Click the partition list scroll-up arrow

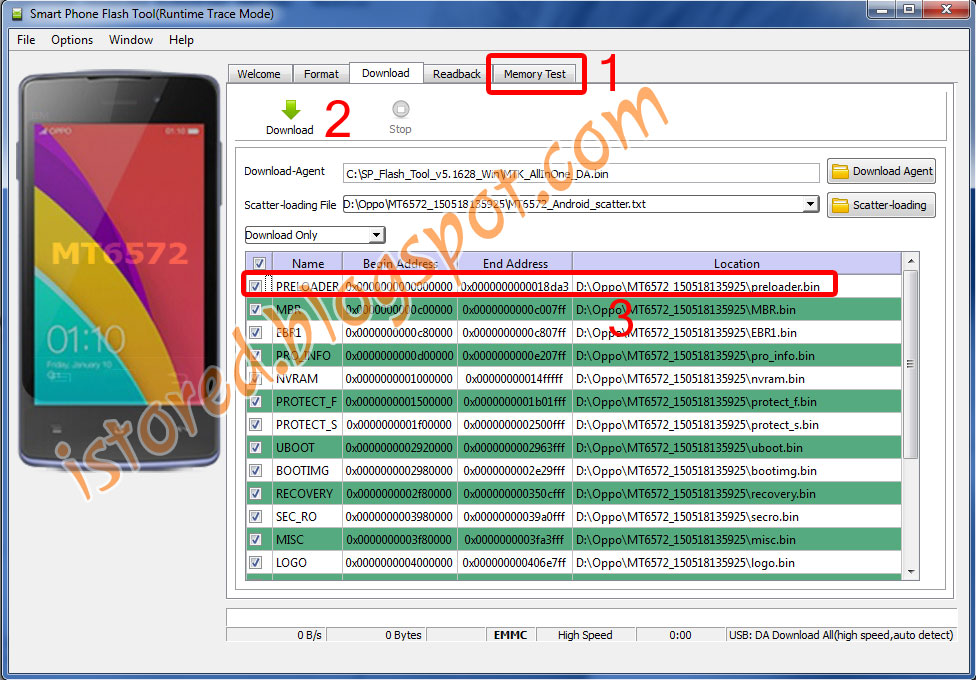coord(911,261)
